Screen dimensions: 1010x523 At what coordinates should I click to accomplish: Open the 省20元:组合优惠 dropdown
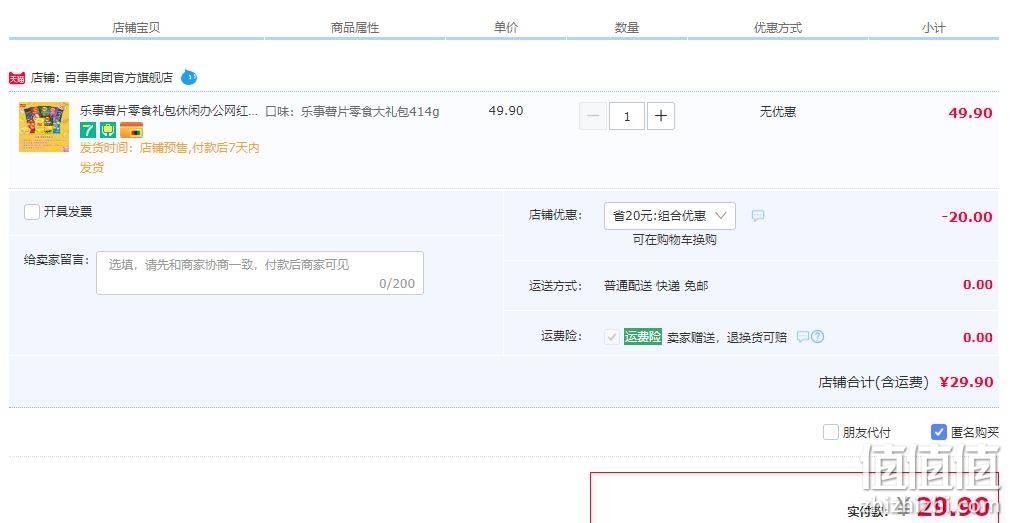tap(670, 216)
